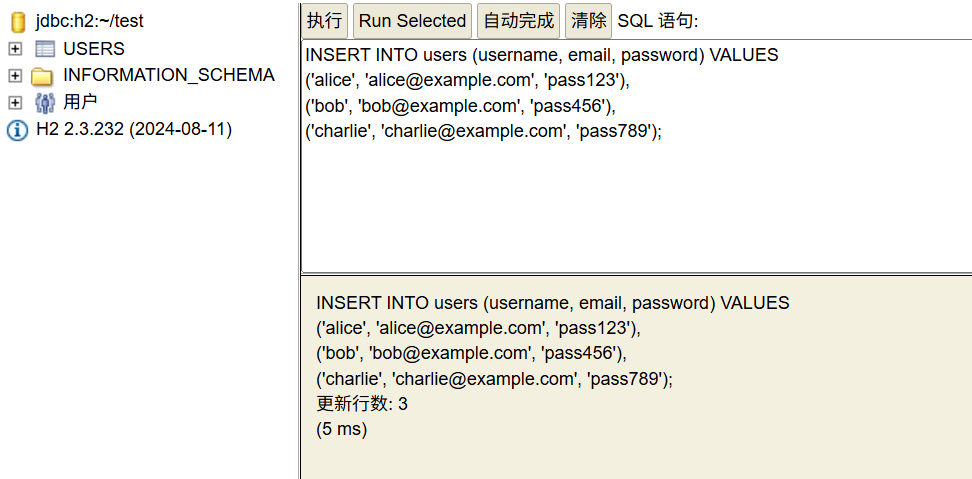Screen dimensions: 972x479
Task: Select the INFORMATION_SCHEMA label
Action: click(x=169, y=75)
